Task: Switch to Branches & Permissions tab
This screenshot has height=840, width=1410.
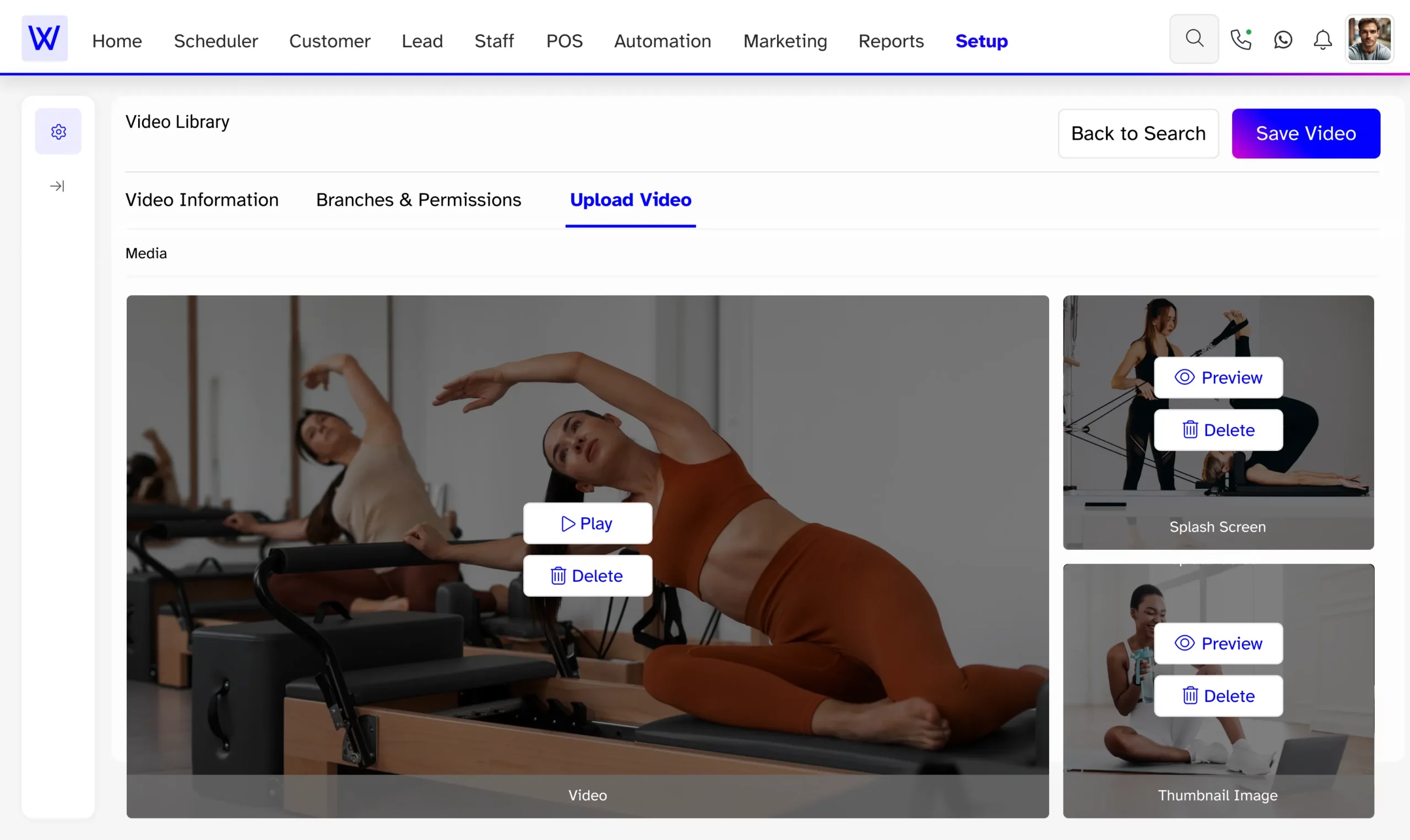Action: pyautogui.click(x=418, y=199)
